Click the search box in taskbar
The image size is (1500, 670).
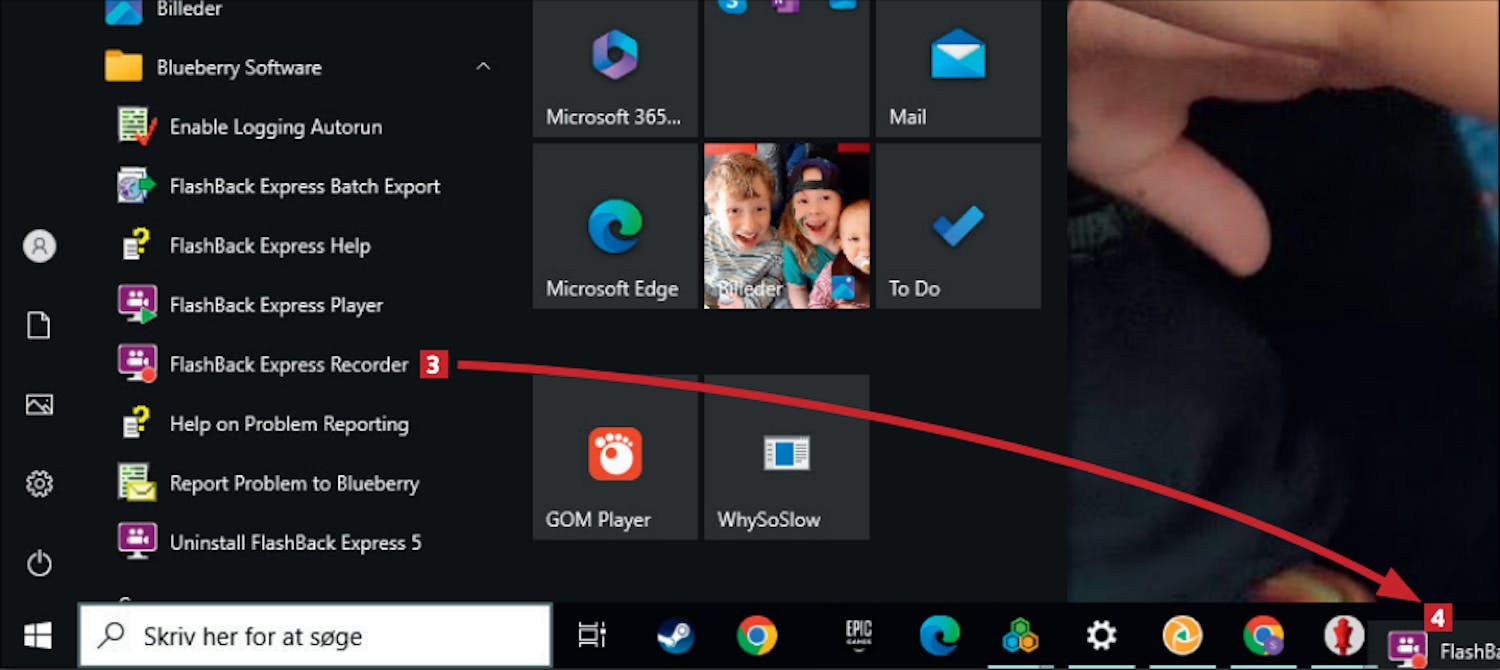315,636
